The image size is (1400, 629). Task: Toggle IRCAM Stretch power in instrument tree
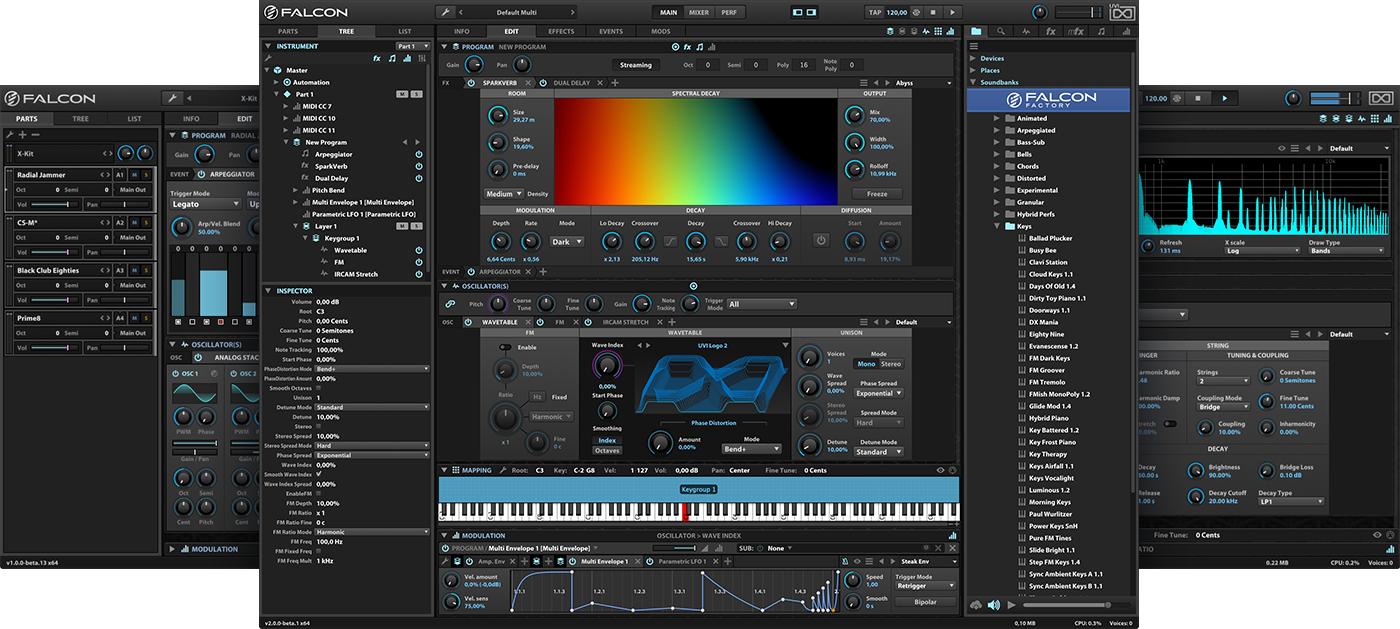[x=419, y=274]
